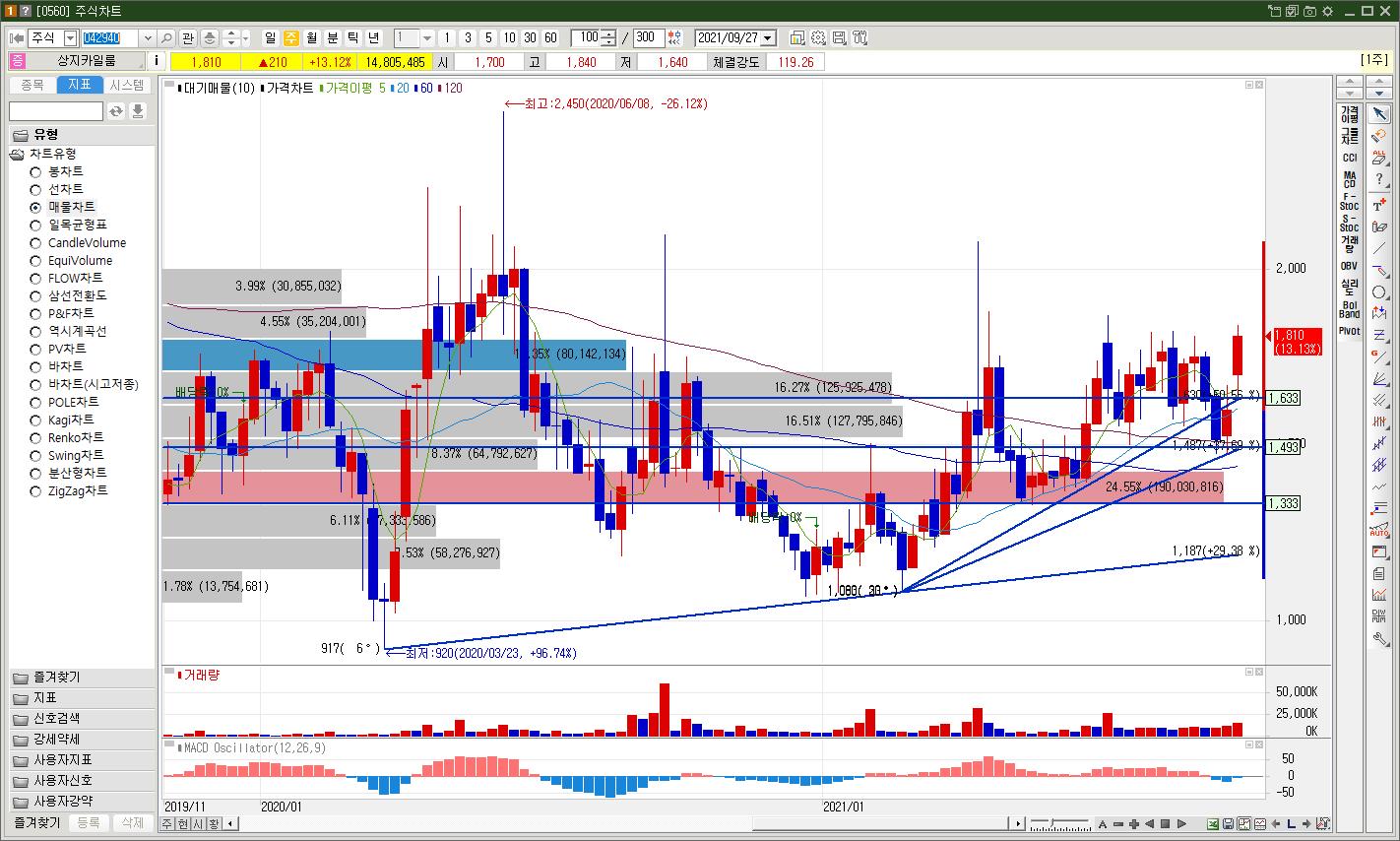The height and width of the screenshot is (841, 1400).
Task: Select the arrow pointer drawing tool
Action: [1379, 114]
